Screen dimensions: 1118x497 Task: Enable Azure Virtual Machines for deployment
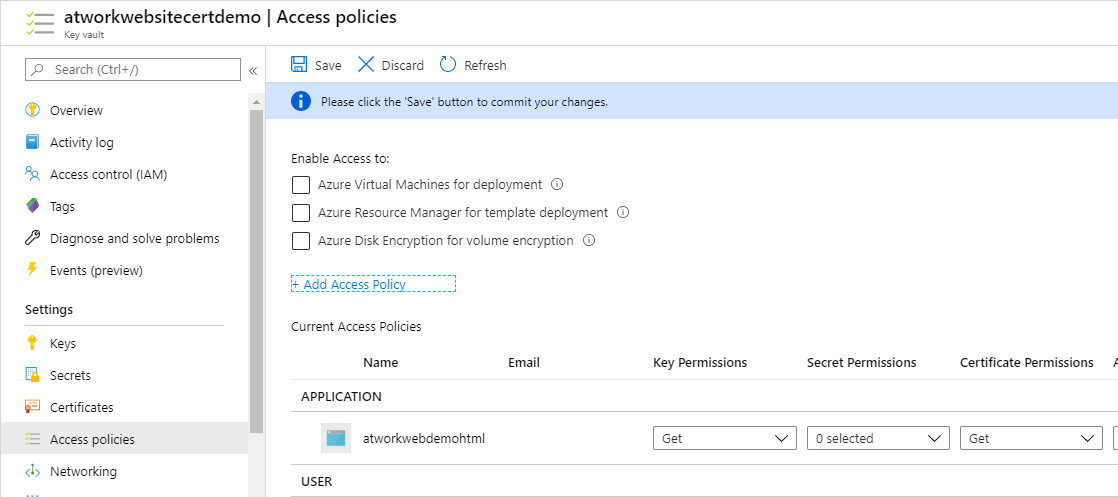(300, 185)
